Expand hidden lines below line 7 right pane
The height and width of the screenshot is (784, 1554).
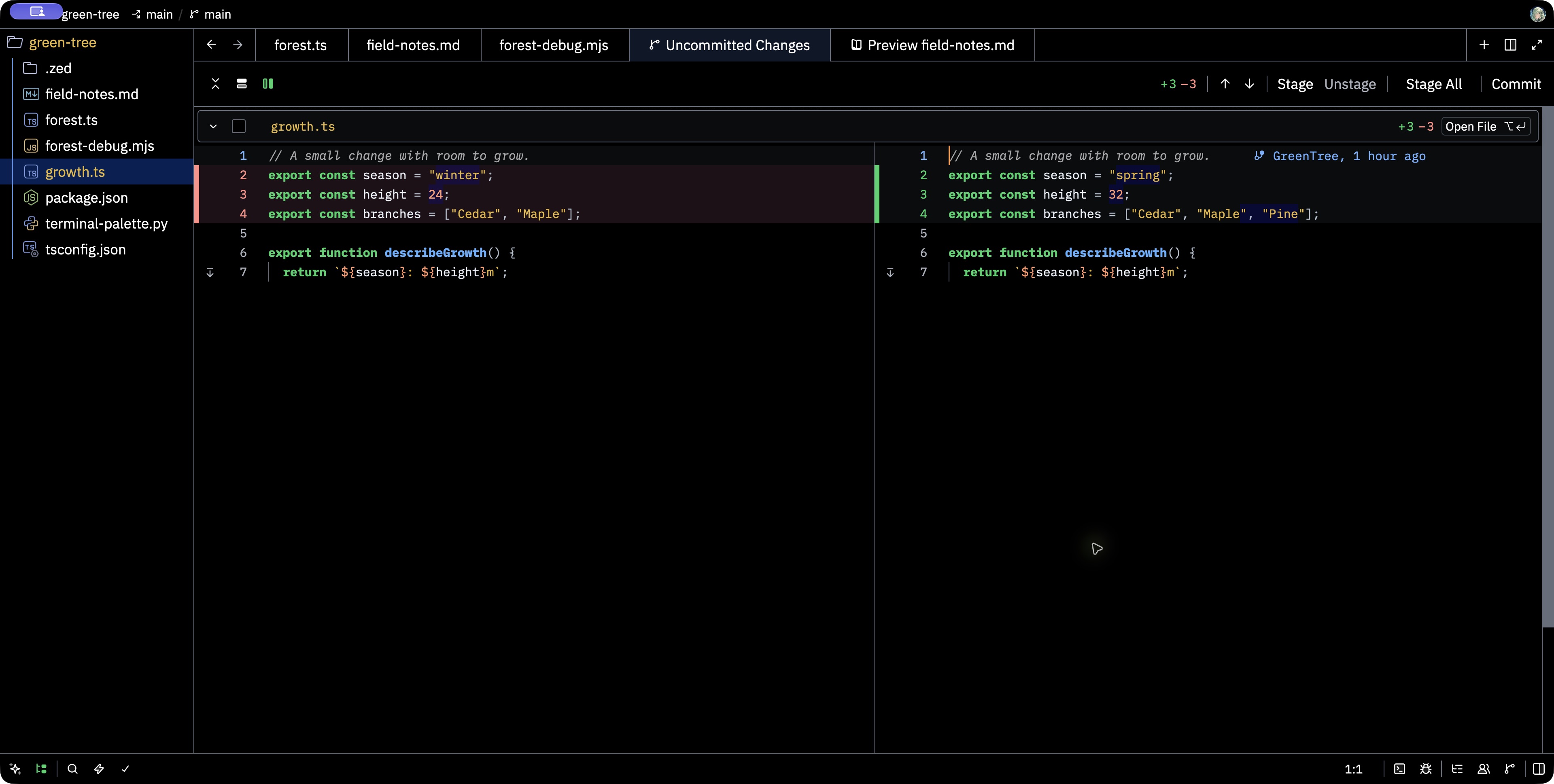click(890, 273)
